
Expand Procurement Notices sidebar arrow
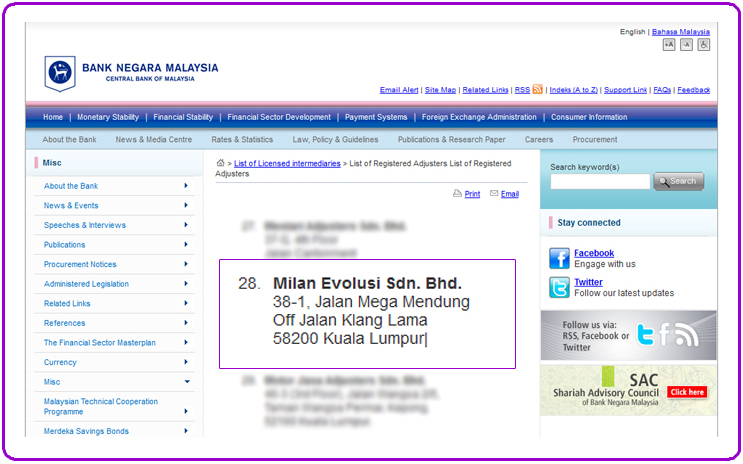coord(186,264)
